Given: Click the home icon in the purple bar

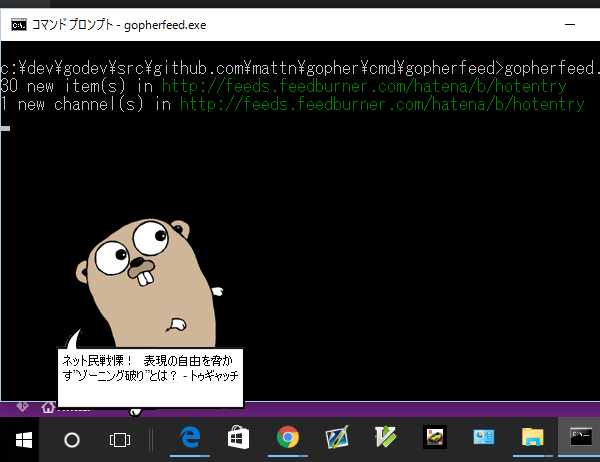Looking at the screenshot, I should point(48,407).
